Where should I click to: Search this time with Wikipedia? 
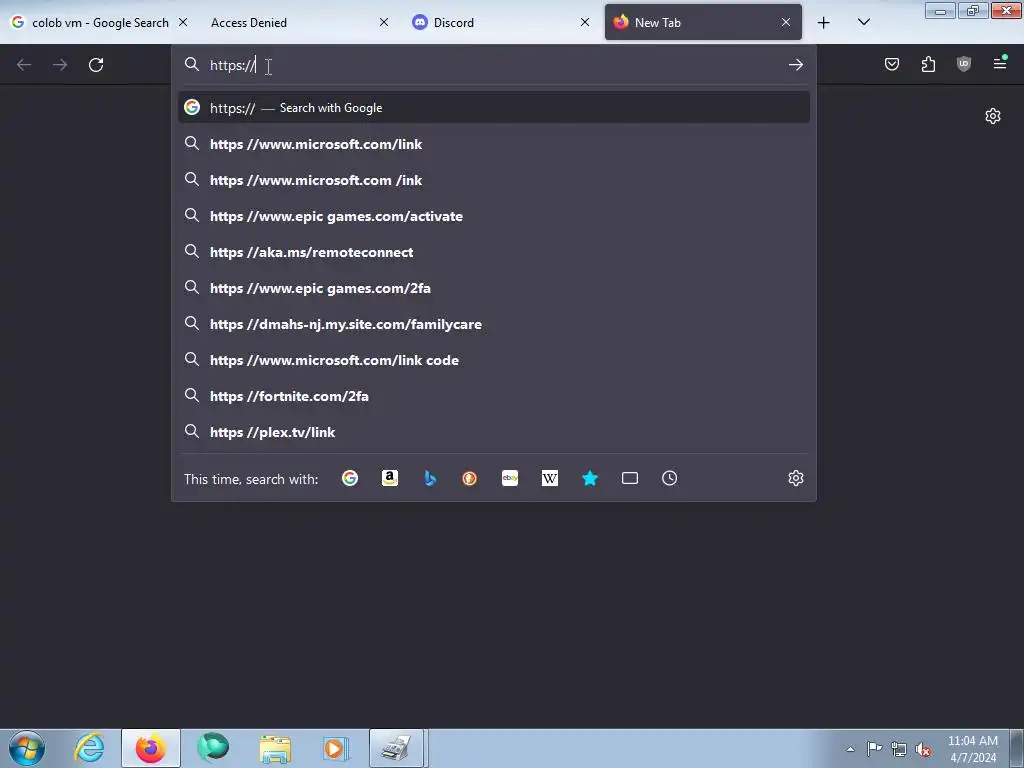[550, 478]
